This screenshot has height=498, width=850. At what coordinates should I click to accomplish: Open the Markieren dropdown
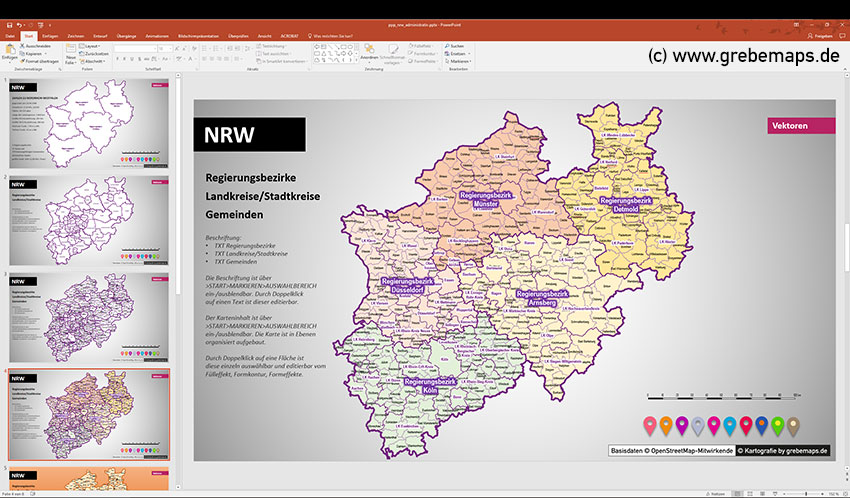tap(460, 61)
